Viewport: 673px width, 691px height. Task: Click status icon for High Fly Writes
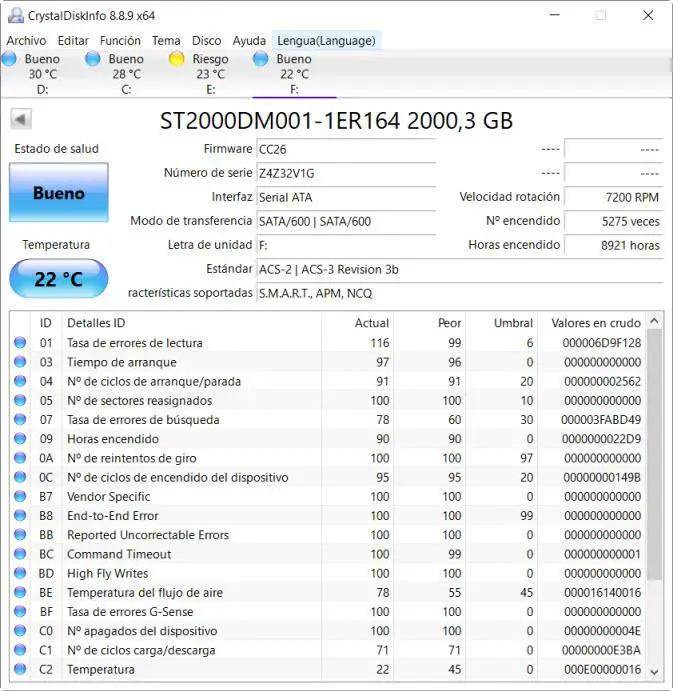click(20, 573)
